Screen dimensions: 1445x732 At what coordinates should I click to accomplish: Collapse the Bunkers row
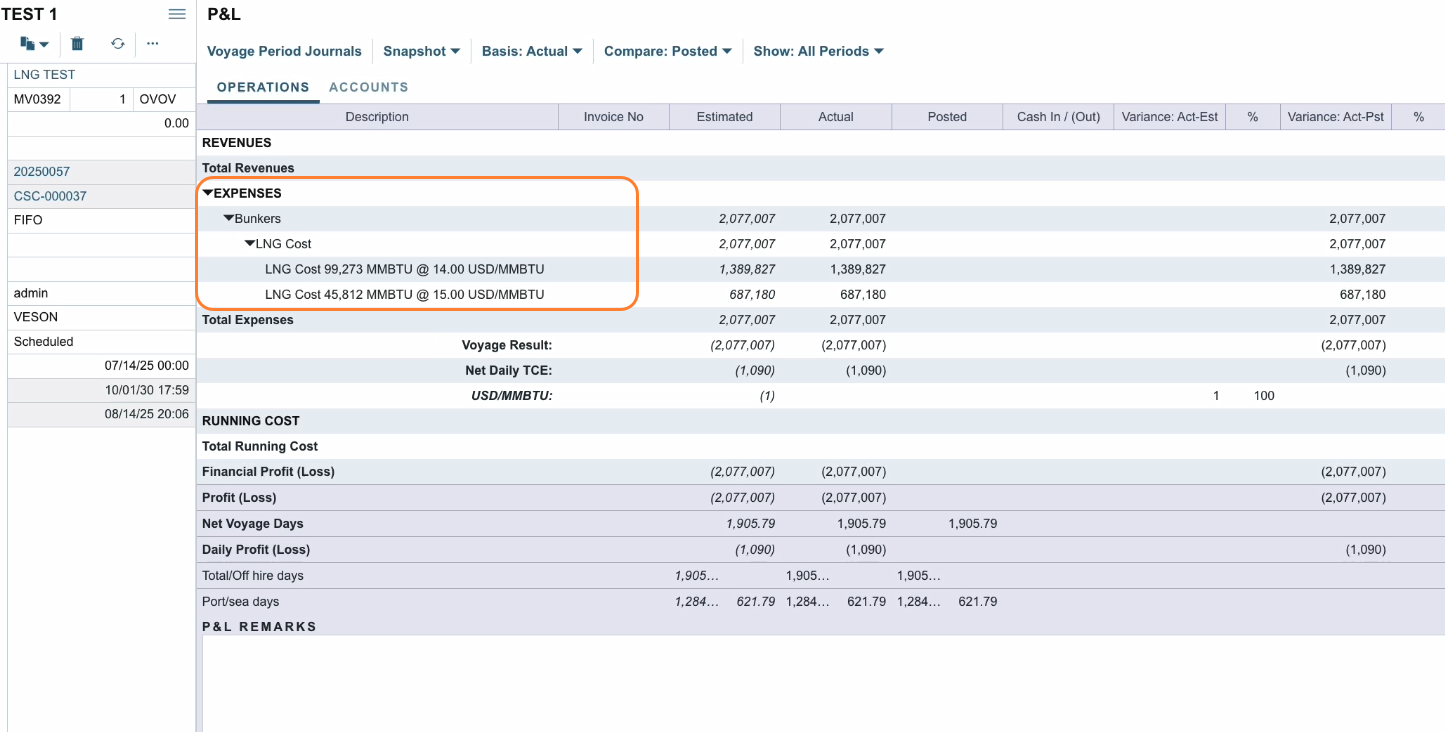(229, 218)
